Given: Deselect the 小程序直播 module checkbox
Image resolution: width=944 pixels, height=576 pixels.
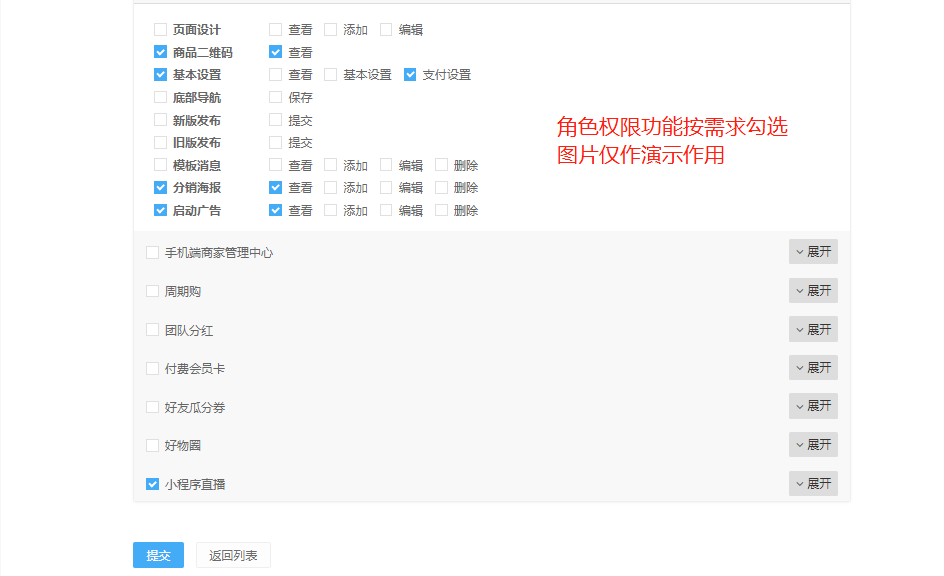Looking at the screenshot, I should pyautogui.click(x=152, y=484).
